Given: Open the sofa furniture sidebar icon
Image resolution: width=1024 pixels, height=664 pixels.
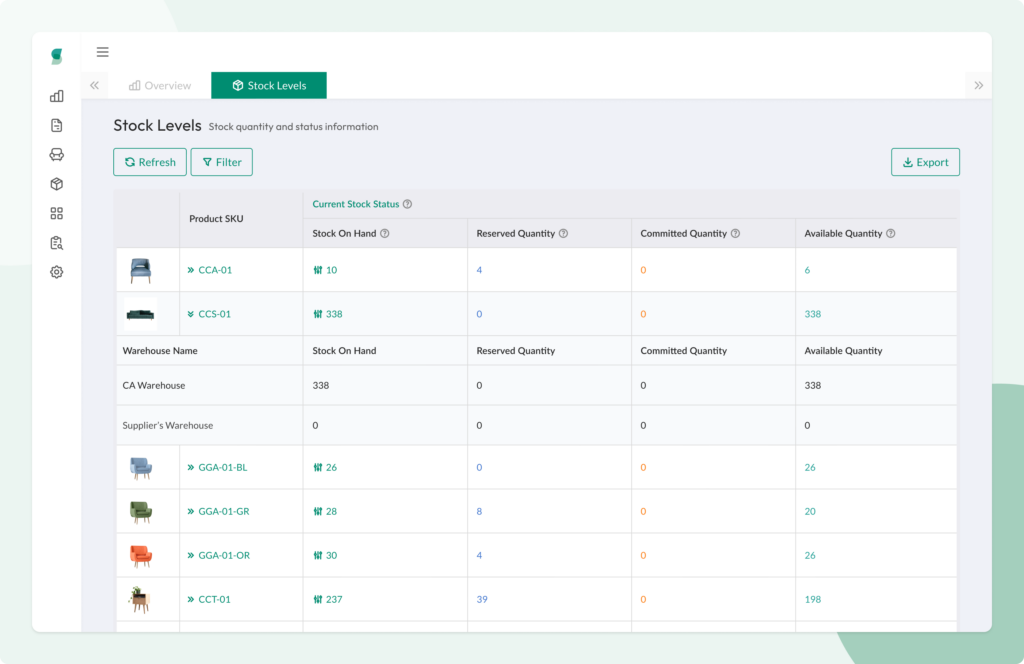Looking at the screenshot, I should (57, 155).
